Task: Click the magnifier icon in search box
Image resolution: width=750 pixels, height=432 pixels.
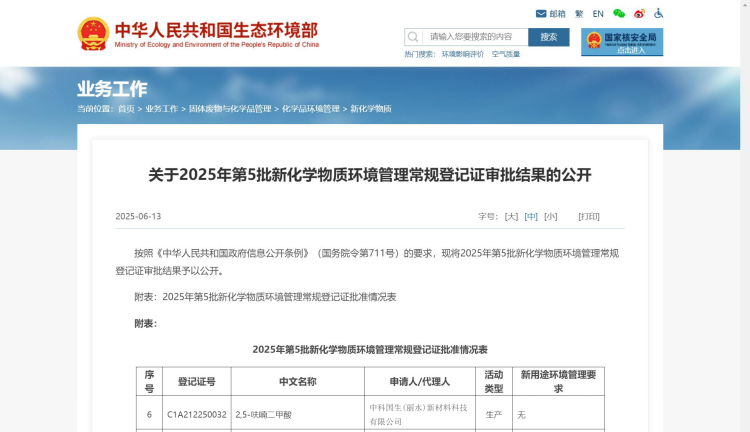Action: pyautogui.click(x=413, y=37)
